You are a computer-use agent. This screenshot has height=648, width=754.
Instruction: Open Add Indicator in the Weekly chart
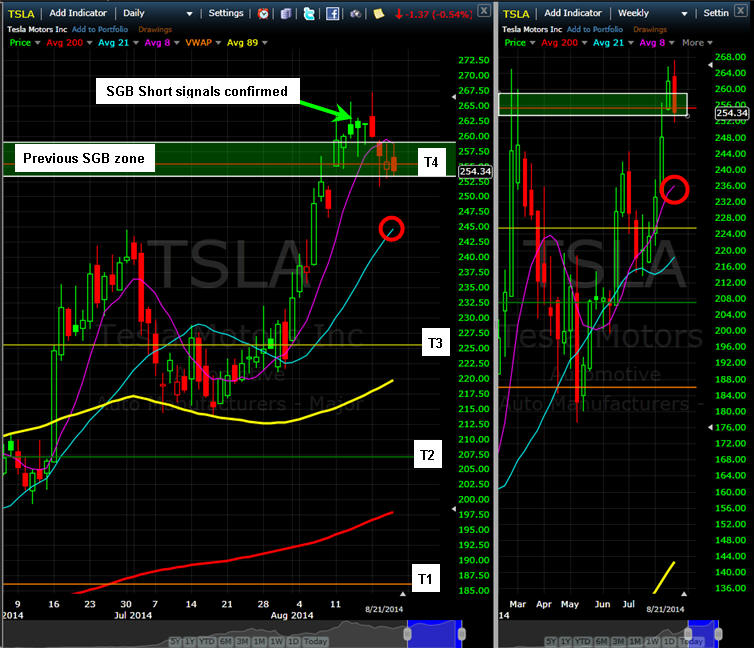point(573,13)
